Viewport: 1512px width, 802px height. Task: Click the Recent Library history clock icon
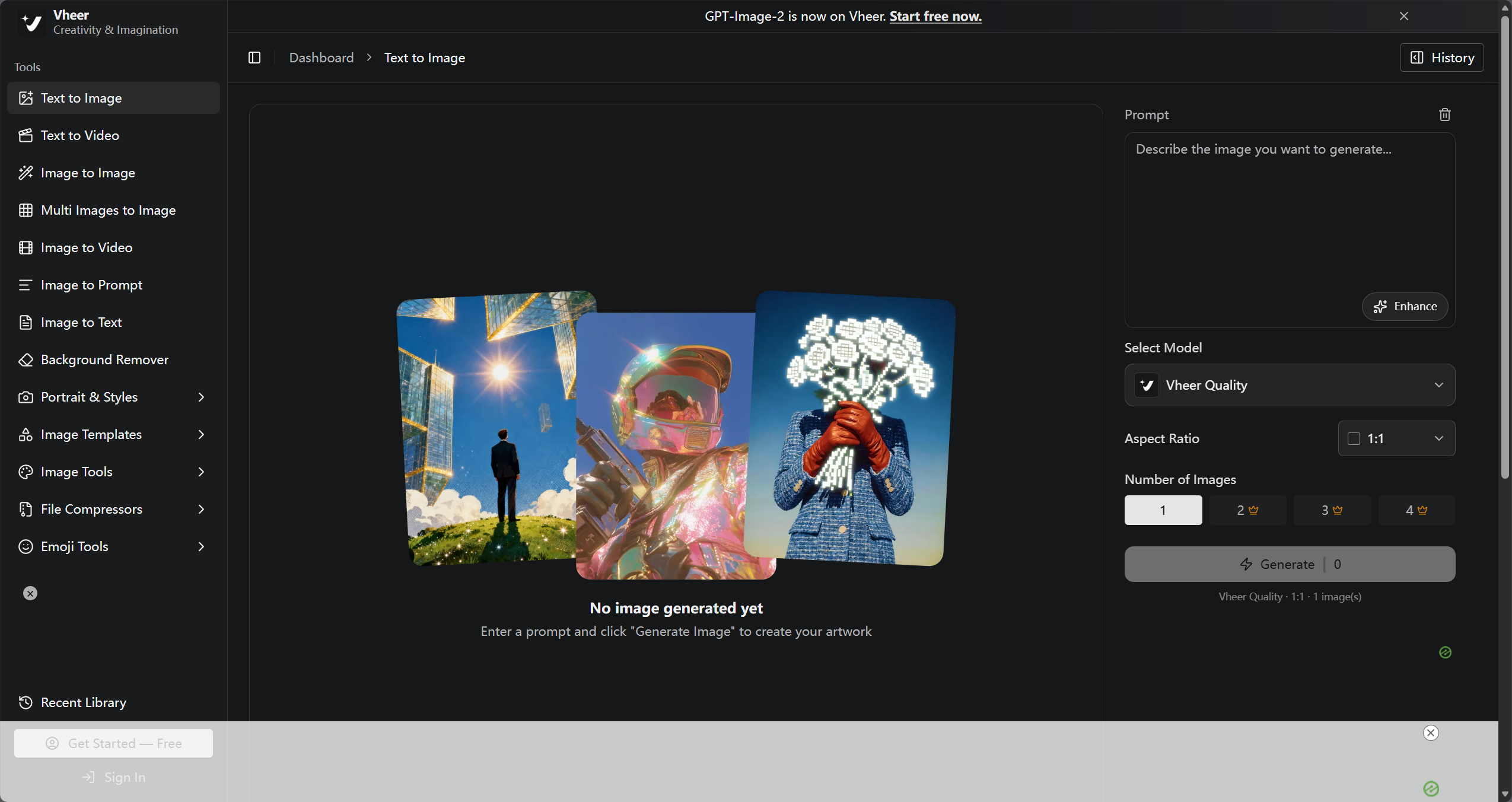pyautogui.click(x=26, y=702)
